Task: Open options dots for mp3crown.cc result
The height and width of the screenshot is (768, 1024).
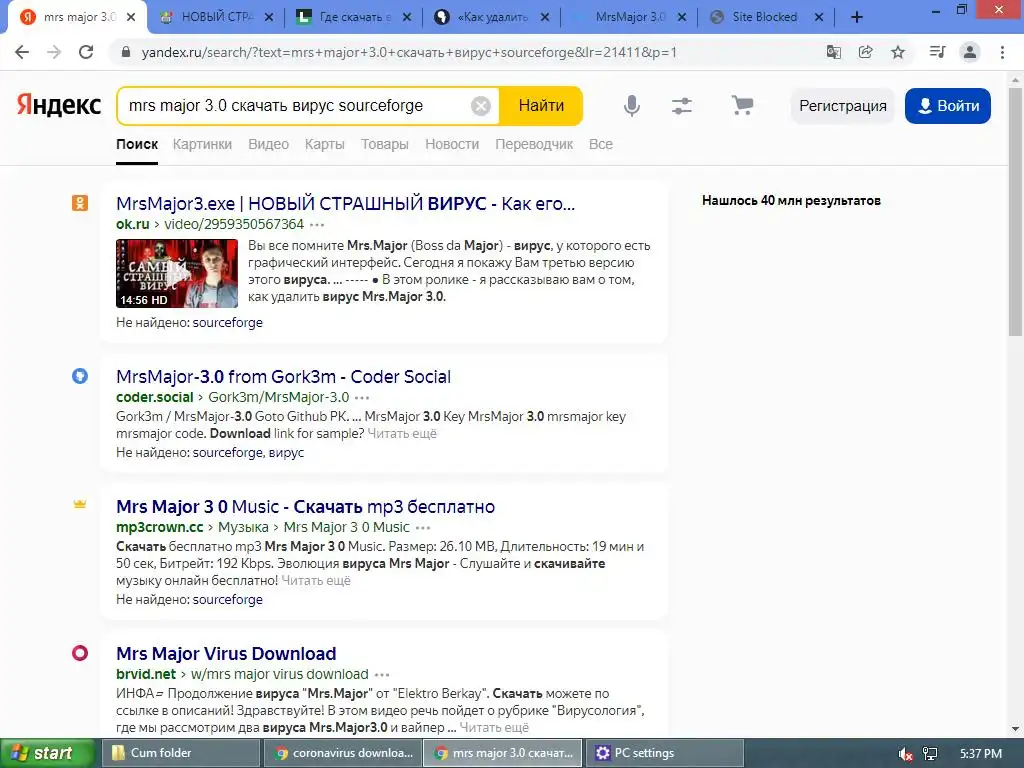Action: (x=423, y=528)
